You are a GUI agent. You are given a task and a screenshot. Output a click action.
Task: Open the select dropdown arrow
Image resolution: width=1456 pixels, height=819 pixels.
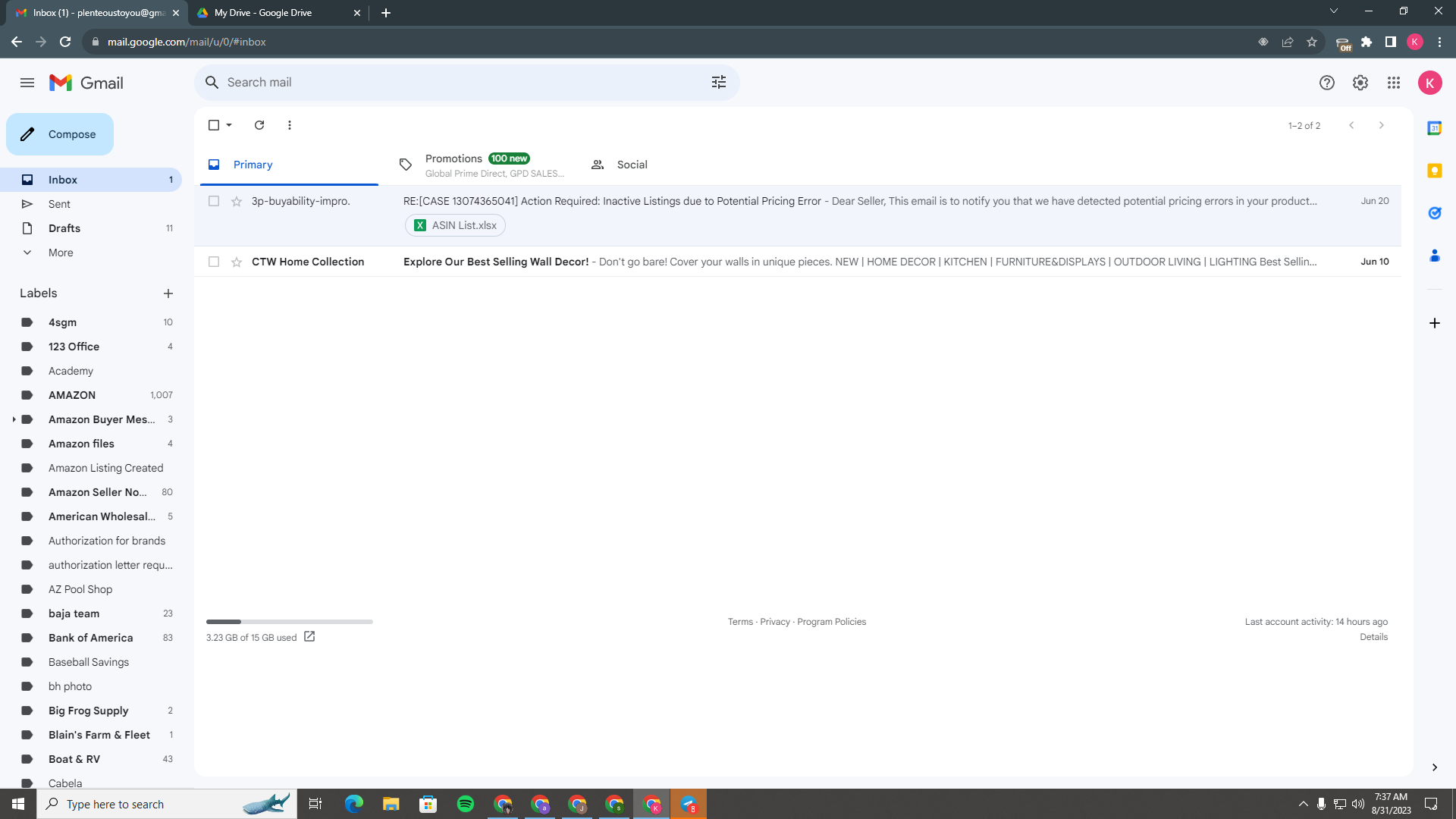pyautogui.click(x=229, y=125)
